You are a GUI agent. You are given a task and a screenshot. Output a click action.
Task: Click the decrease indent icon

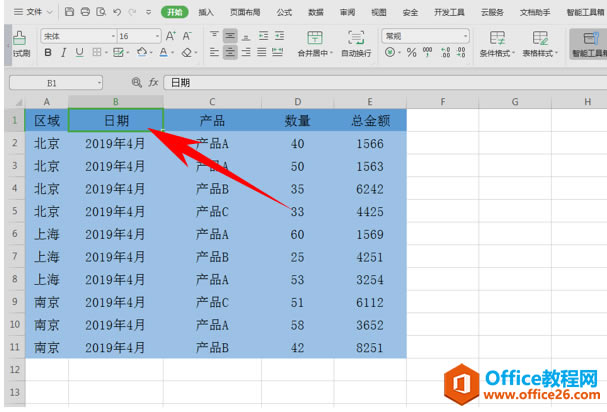(263, 36)
